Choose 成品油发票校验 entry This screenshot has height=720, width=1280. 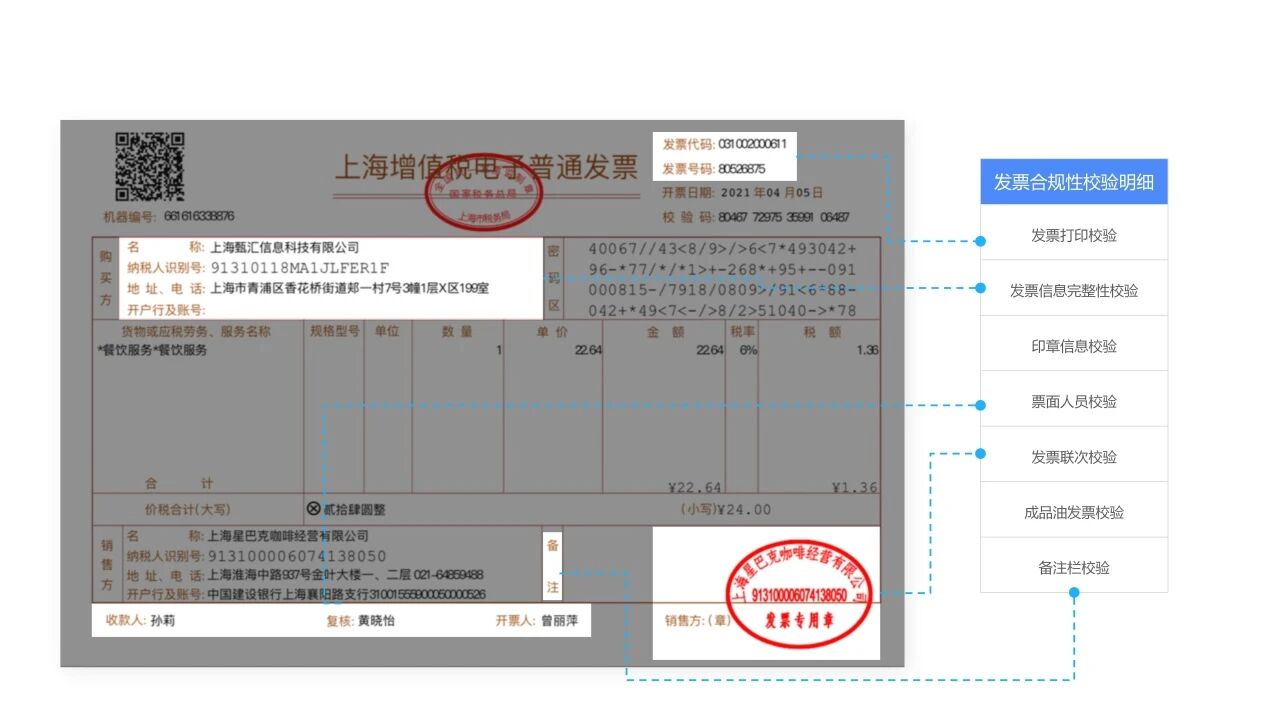[x=1073, y=512]
